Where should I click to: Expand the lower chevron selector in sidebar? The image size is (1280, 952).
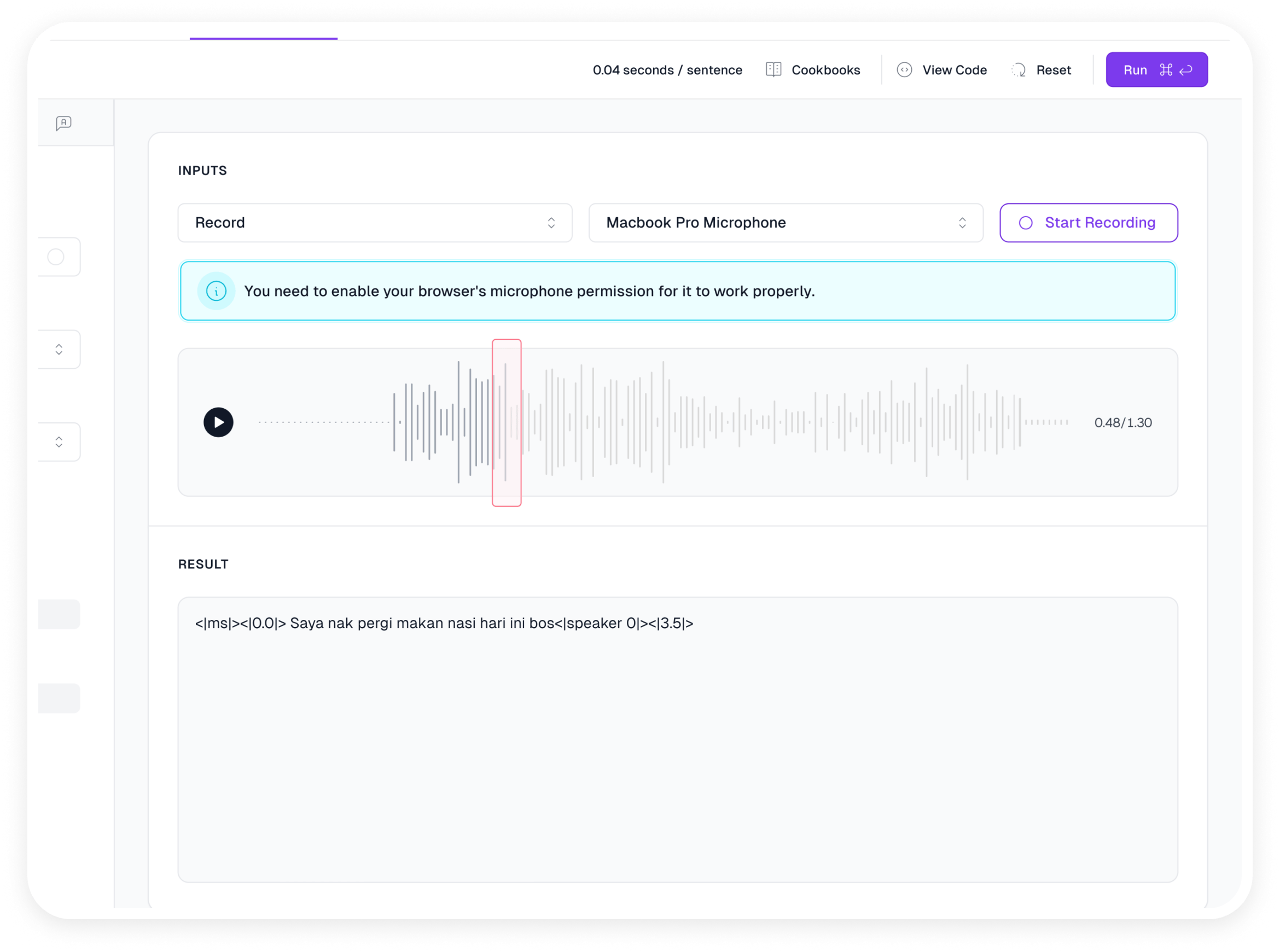[59, 442]
